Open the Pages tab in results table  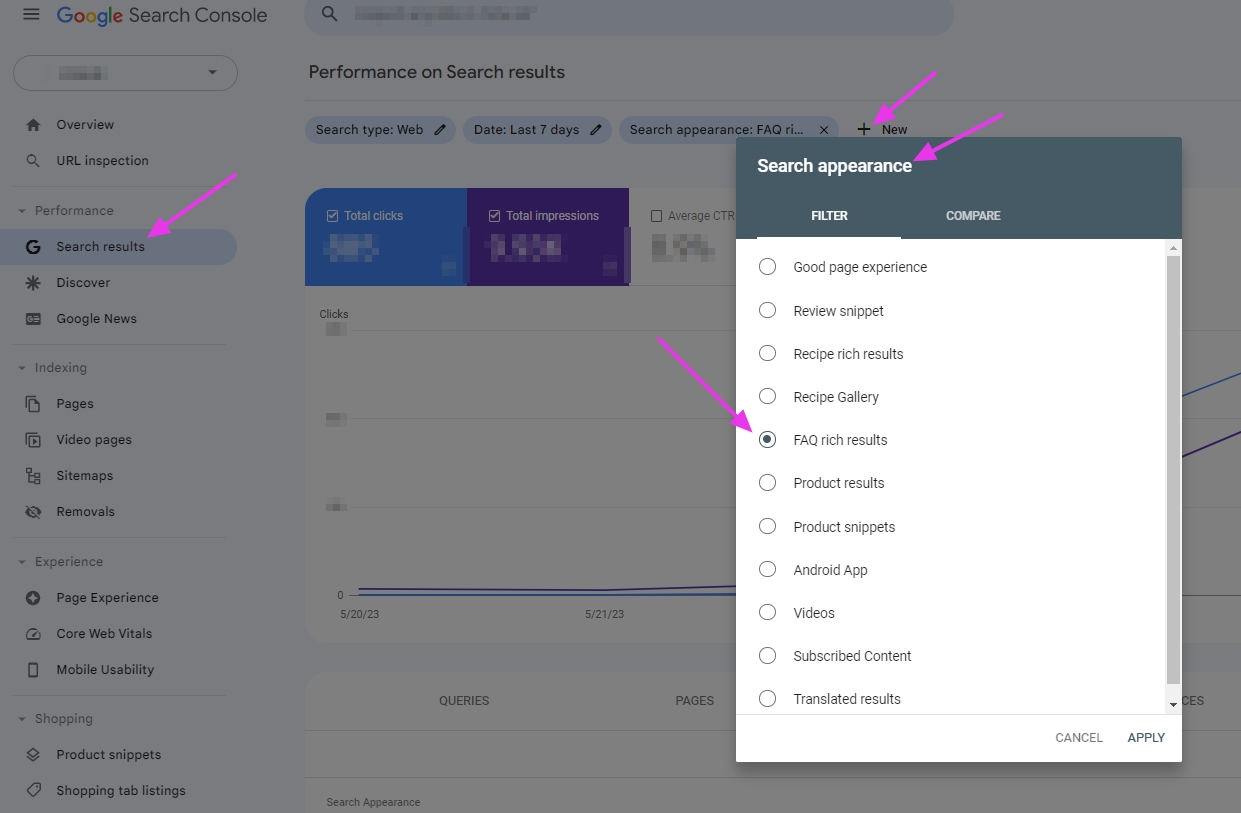point(694,701)
